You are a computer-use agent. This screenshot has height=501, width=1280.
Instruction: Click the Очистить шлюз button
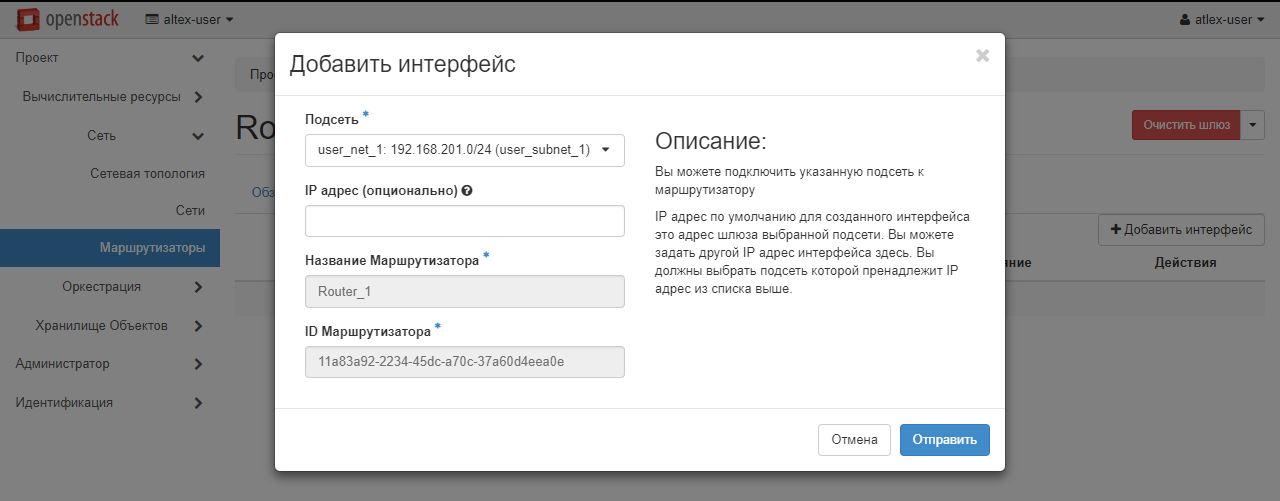click(x=1185, y=125)
